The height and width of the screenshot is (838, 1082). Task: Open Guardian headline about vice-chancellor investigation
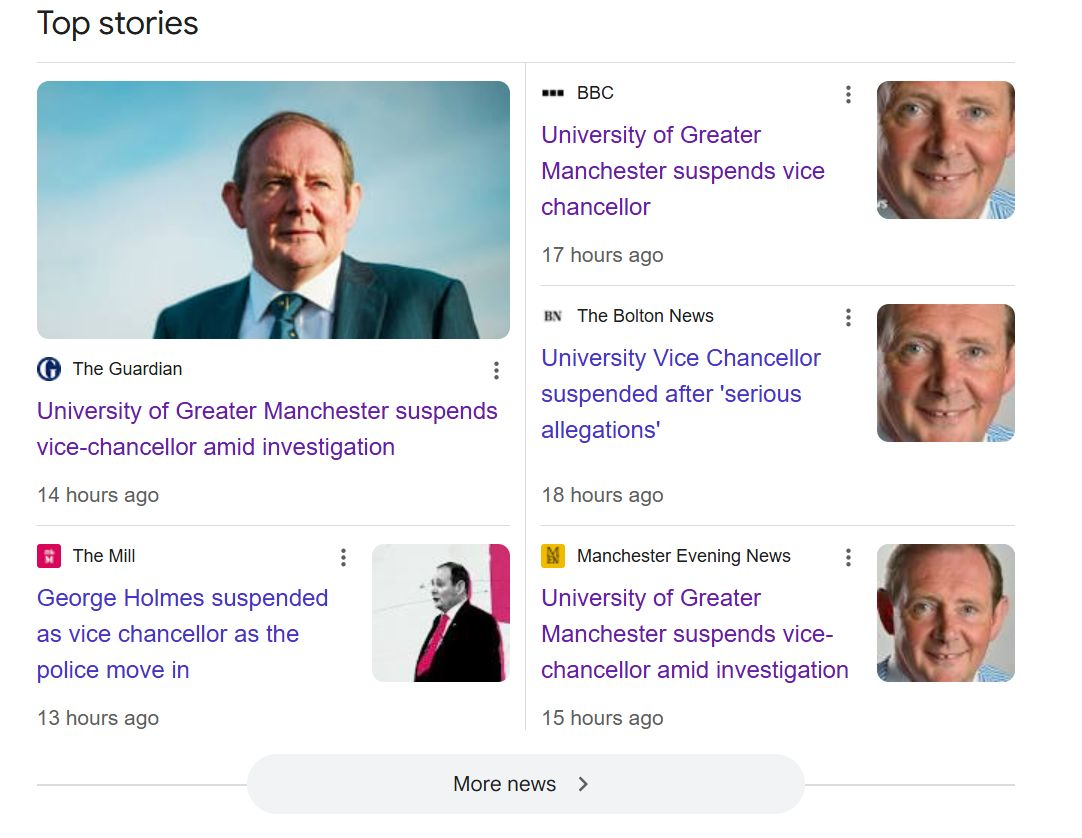[267, 429]
